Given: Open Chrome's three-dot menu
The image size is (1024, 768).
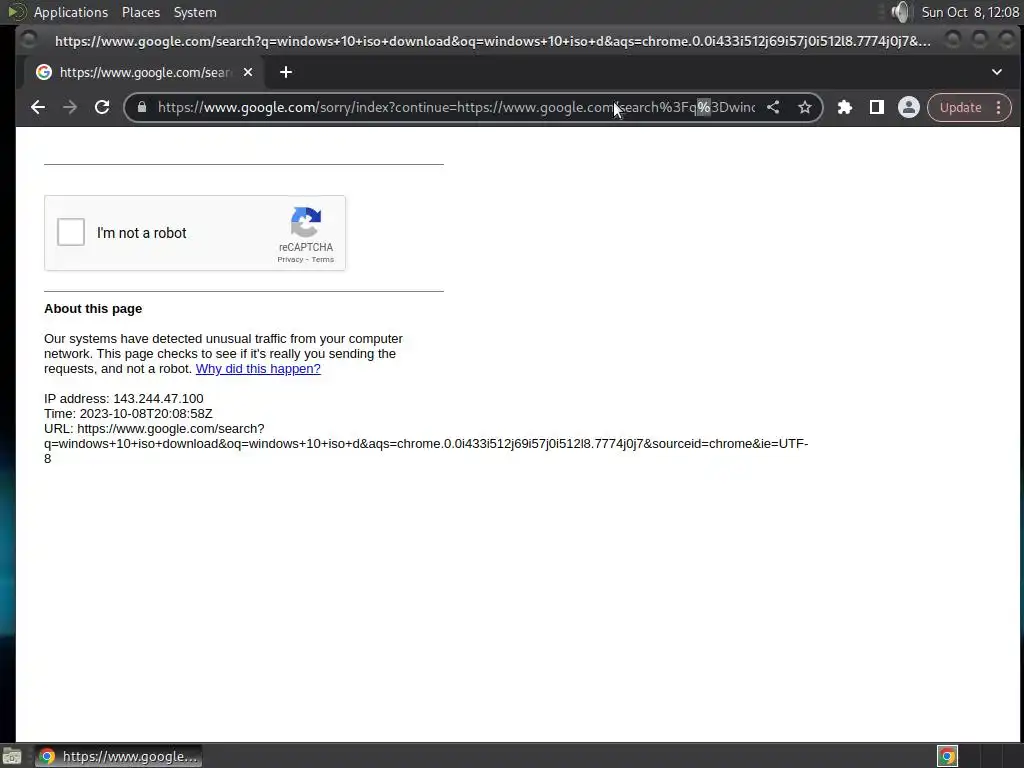Looking at the screenshot, I should [999, 107].
